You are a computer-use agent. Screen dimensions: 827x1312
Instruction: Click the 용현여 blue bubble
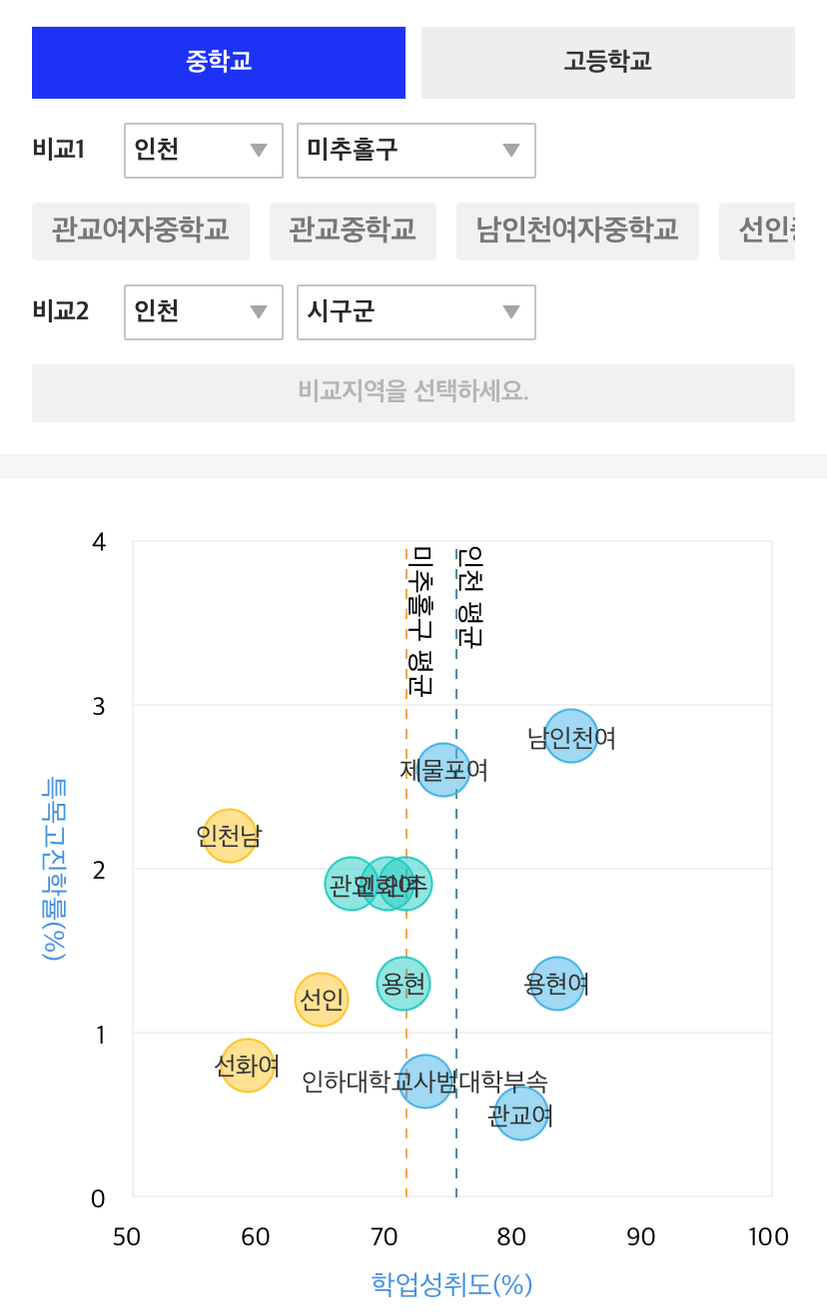pyautogui.click(x=557, y=984)
